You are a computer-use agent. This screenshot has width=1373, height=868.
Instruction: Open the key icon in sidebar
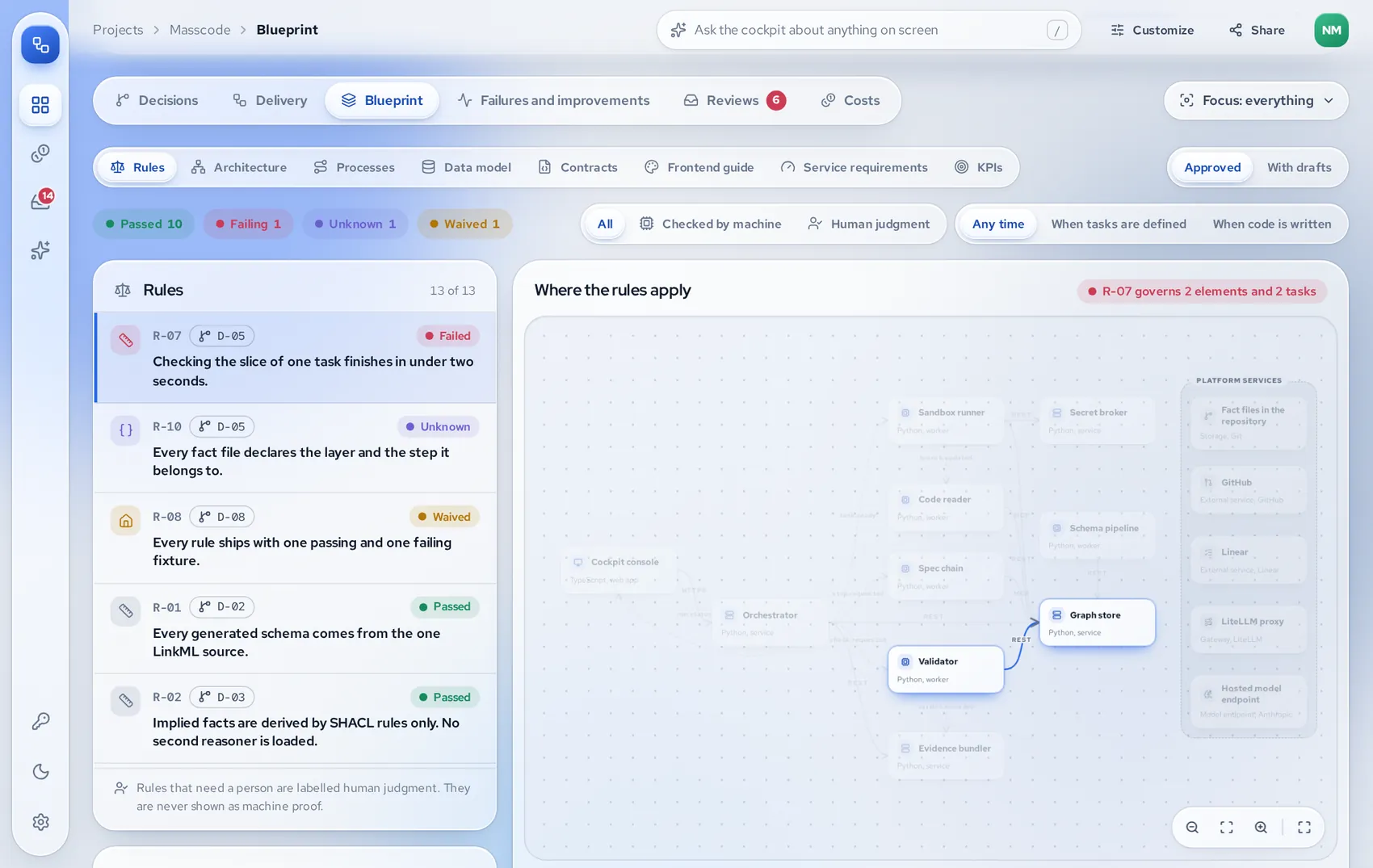[40, 721]
